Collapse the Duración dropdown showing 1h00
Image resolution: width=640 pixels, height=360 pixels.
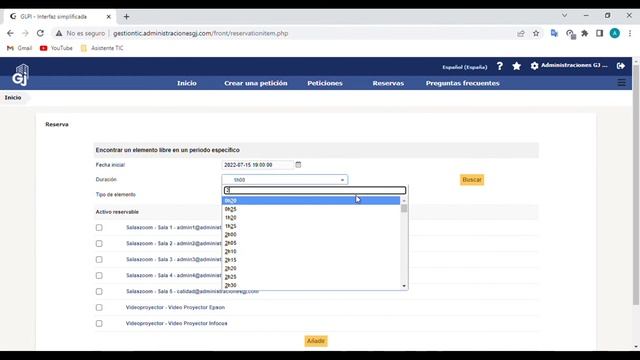[x=284, y=180]
